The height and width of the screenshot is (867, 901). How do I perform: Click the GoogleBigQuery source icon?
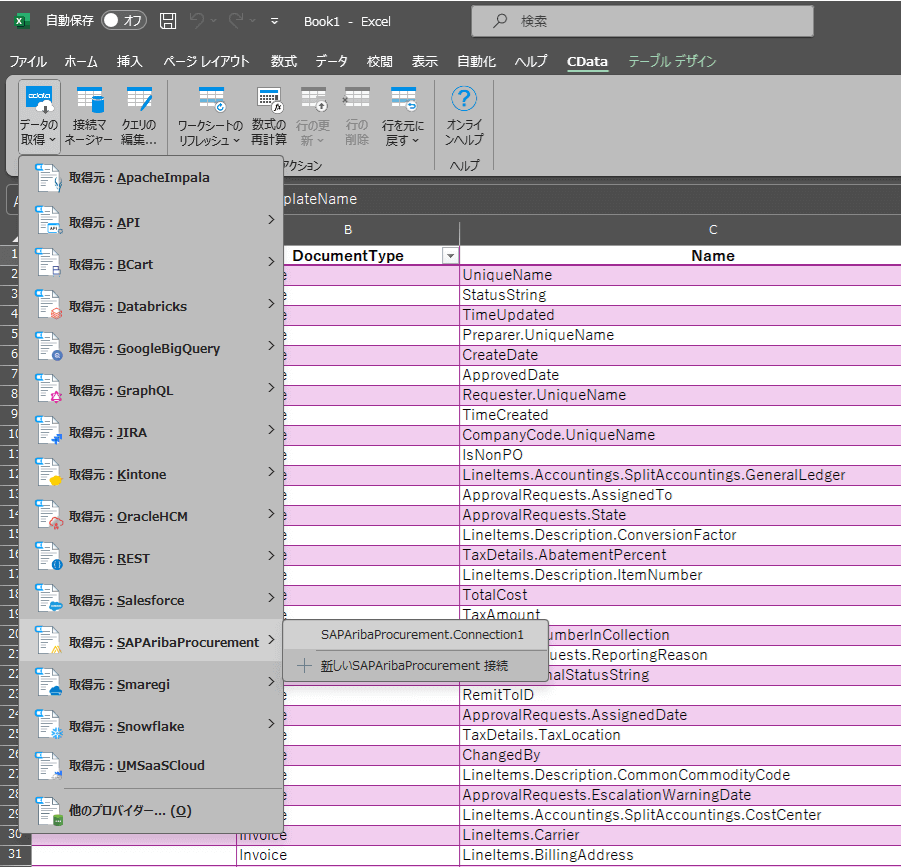pyautogui.click(x=48, y=347)
